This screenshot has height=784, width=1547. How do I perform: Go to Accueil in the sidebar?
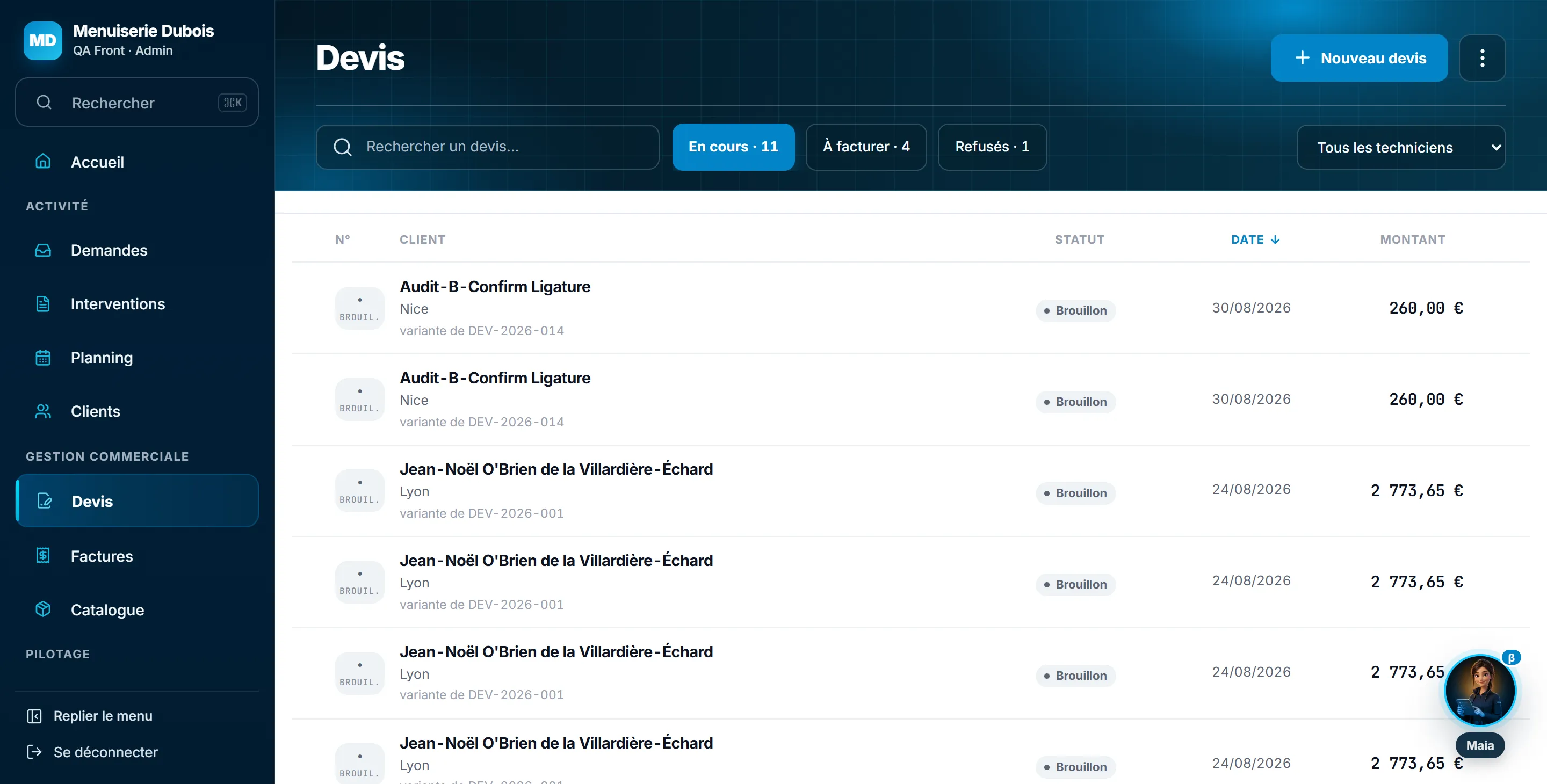click(137, 162)
